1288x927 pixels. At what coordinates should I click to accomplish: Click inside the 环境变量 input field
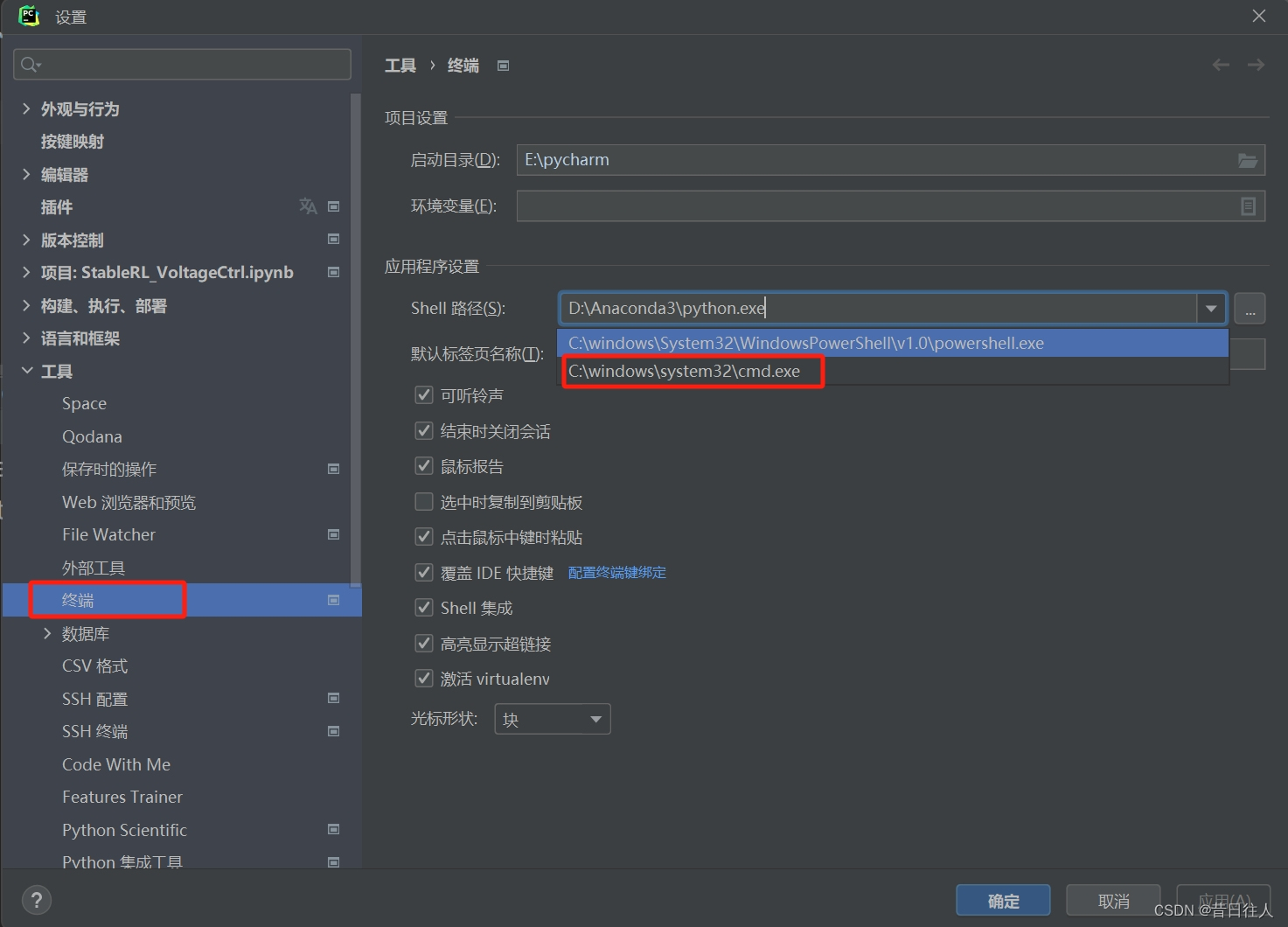pyautogui.click(x=874, y=206)
